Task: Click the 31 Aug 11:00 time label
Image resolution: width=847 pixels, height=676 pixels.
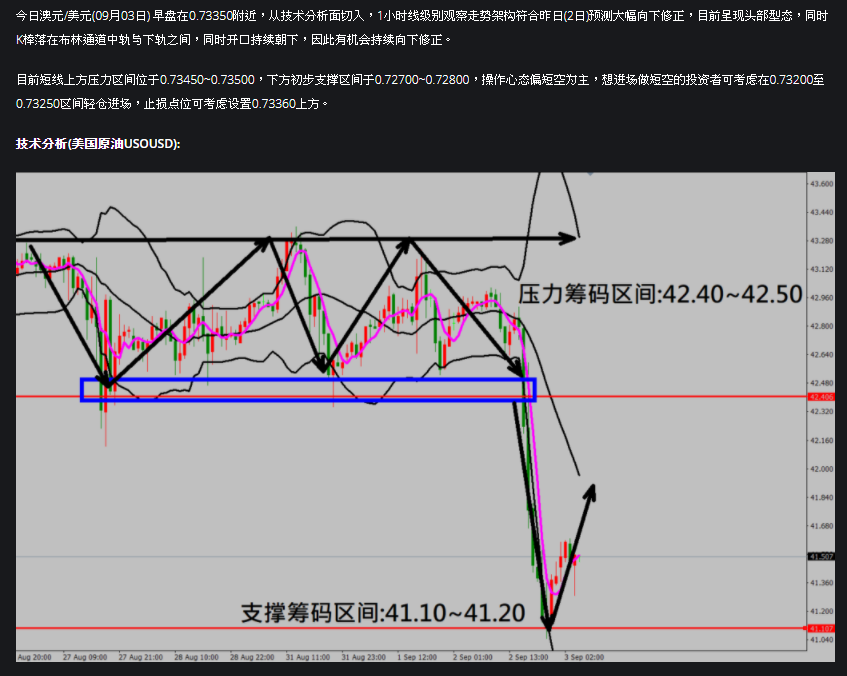Action: coord(308,658)
